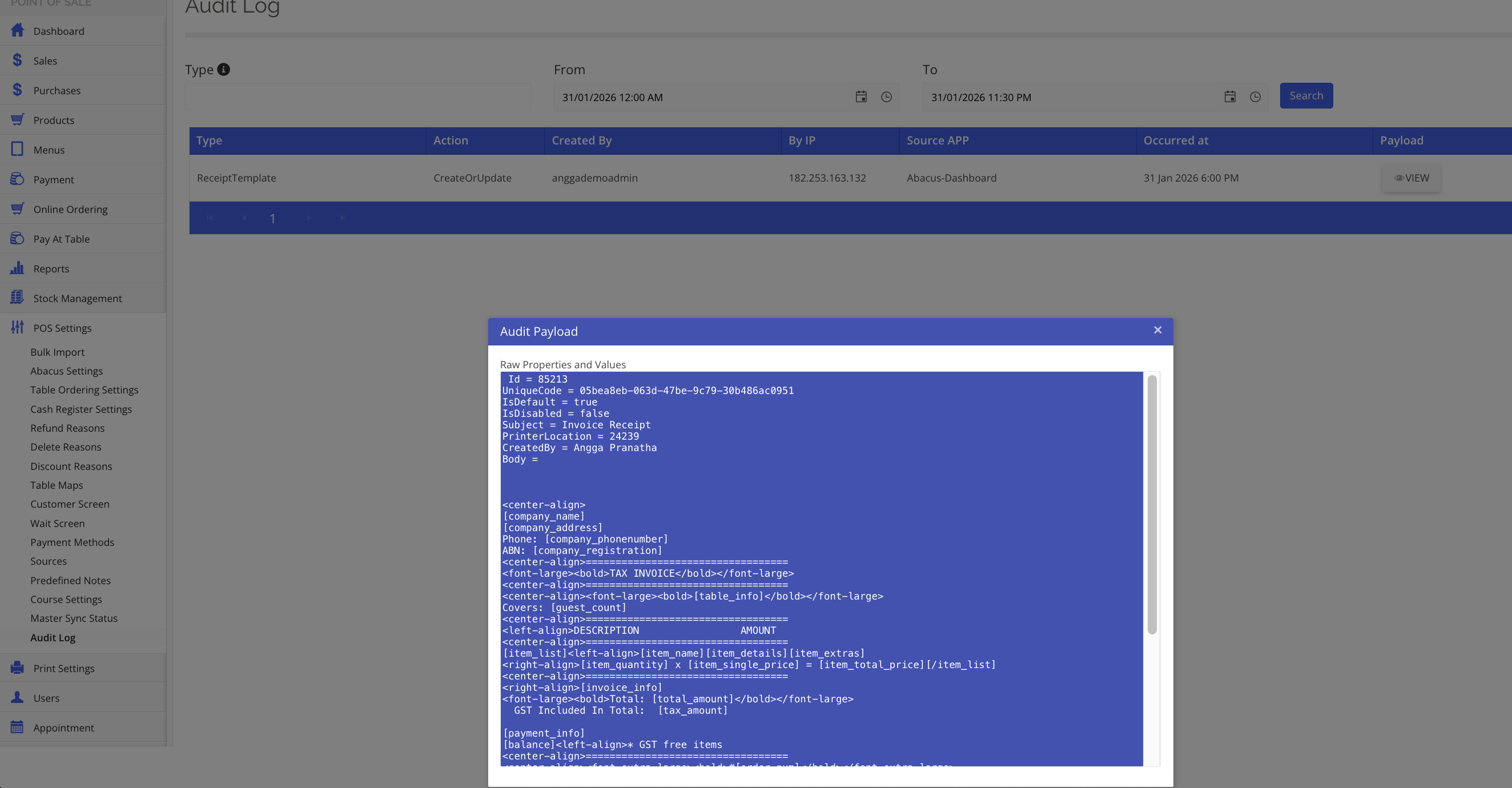Screen dimensions: 1512x788
Task: Click the Audit Payload vertical scrollbar
Action: pyautogui.click(x=1152, y=505)
